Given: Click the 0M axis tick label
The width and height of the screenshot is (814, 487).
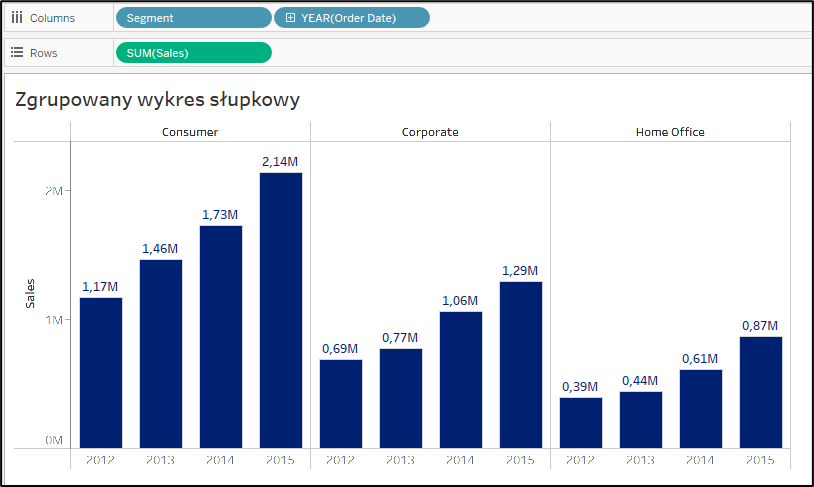Looking at the screenshot, I should (x=53, y=440).
